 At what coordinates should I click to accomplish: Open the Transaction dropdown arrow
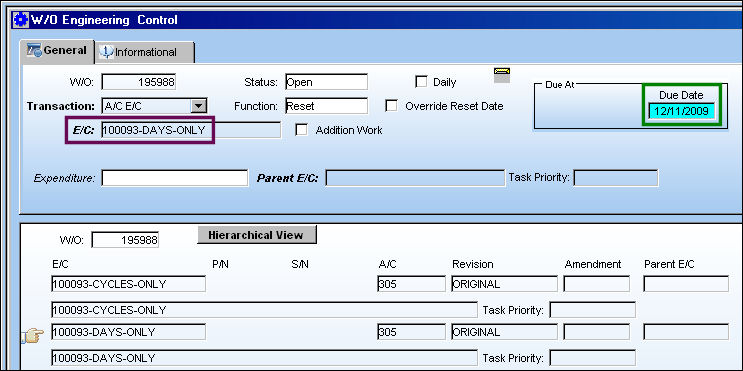pyautogui.click(x=198, y=106)
